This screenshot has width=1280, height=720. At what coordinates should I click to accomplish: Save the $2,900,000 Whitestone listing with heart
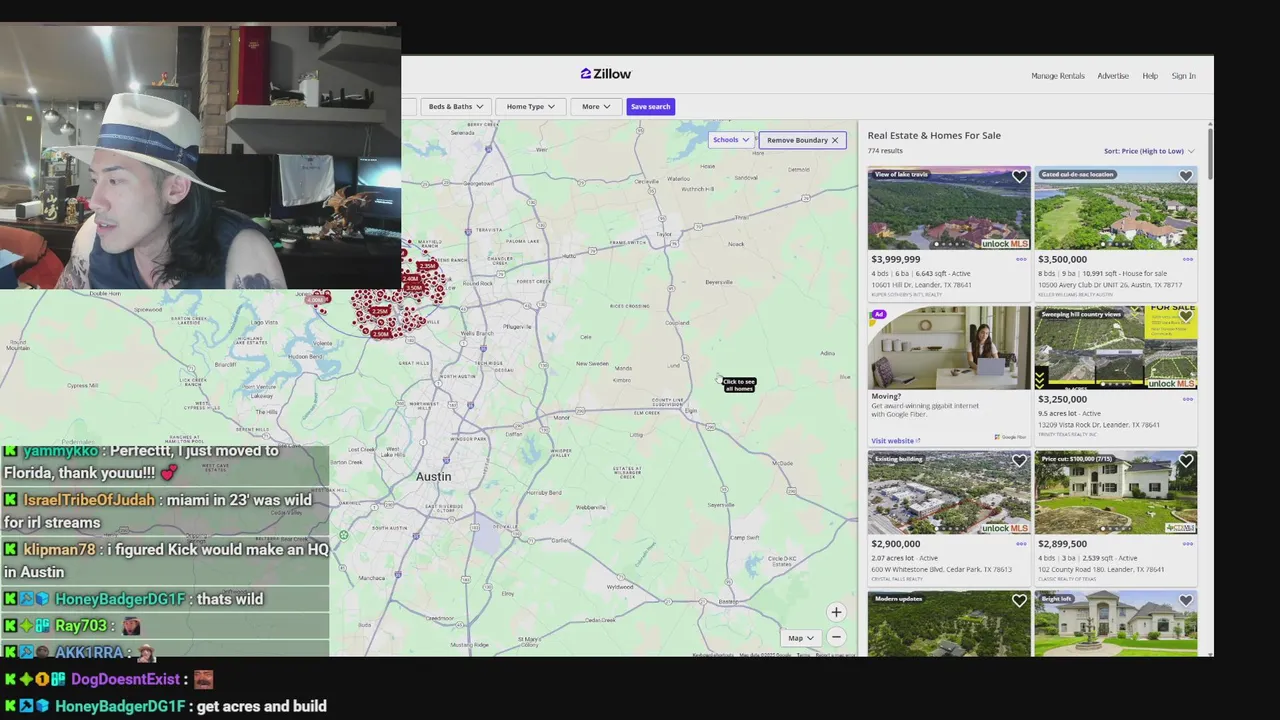point(1019,461)
